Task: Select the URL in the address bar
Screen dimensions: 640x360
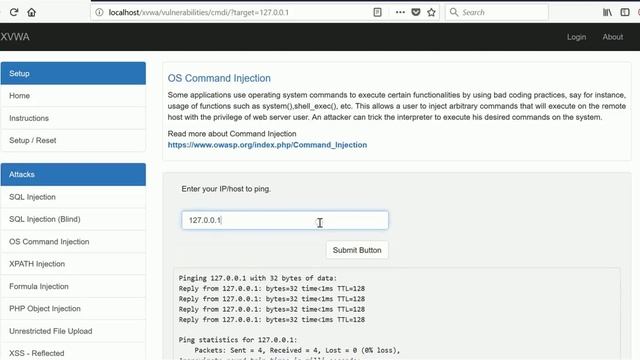Action: 198,12
